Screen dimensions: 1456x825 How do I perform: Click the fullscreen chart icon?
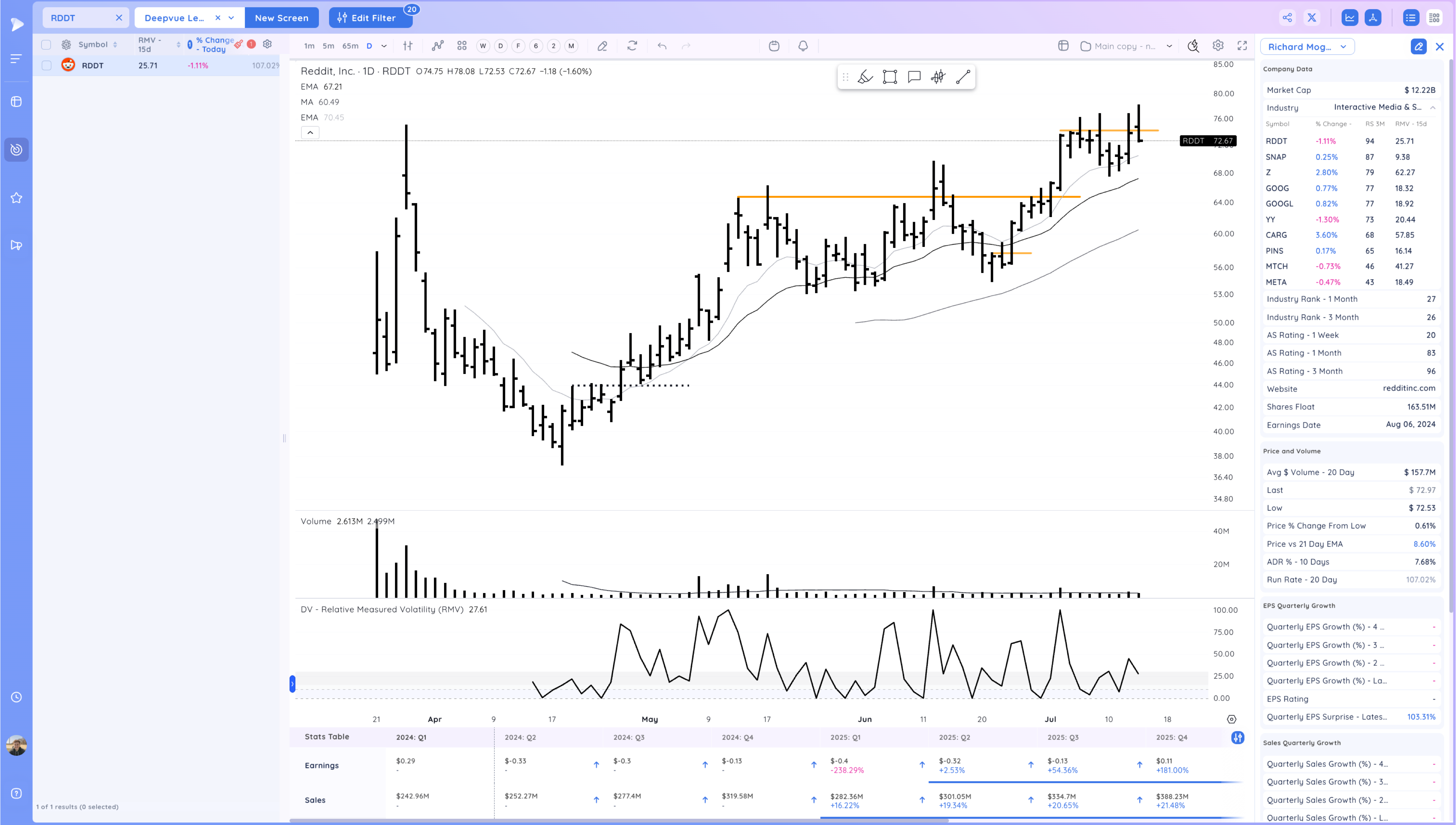pos(1242,46)
